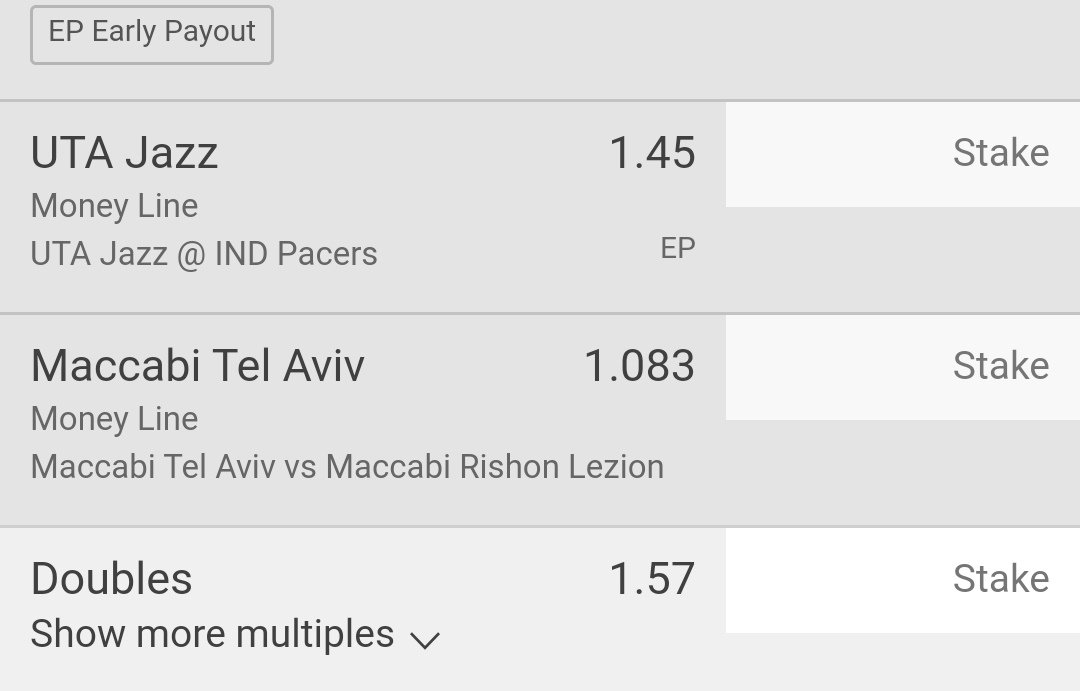The width and height of the screenshot is (1080, 691).
Task: Click the EP Early Payout legend button
Action: pos(151,33)
